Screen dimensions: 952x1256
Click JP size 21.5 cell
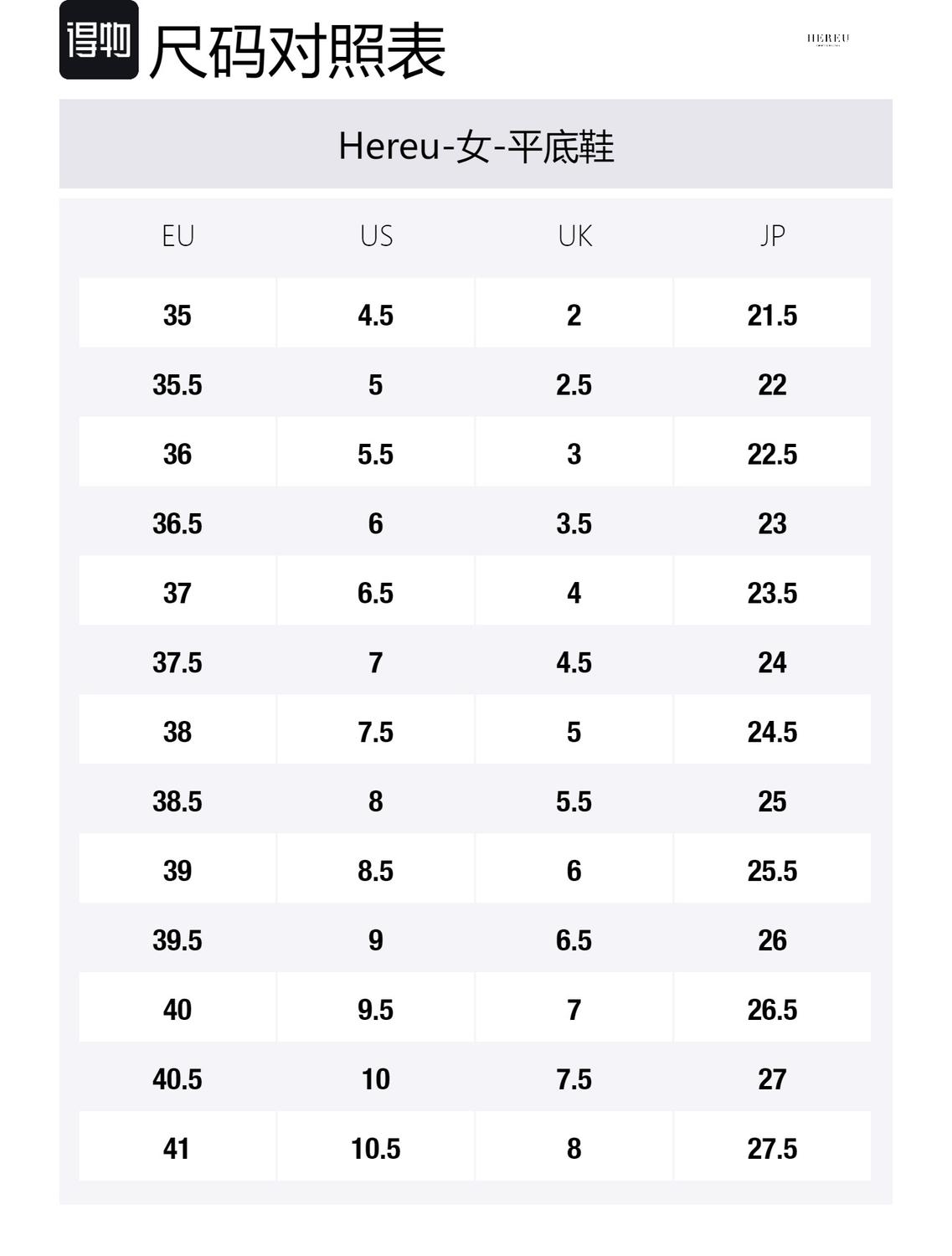(x=772, y=315)
